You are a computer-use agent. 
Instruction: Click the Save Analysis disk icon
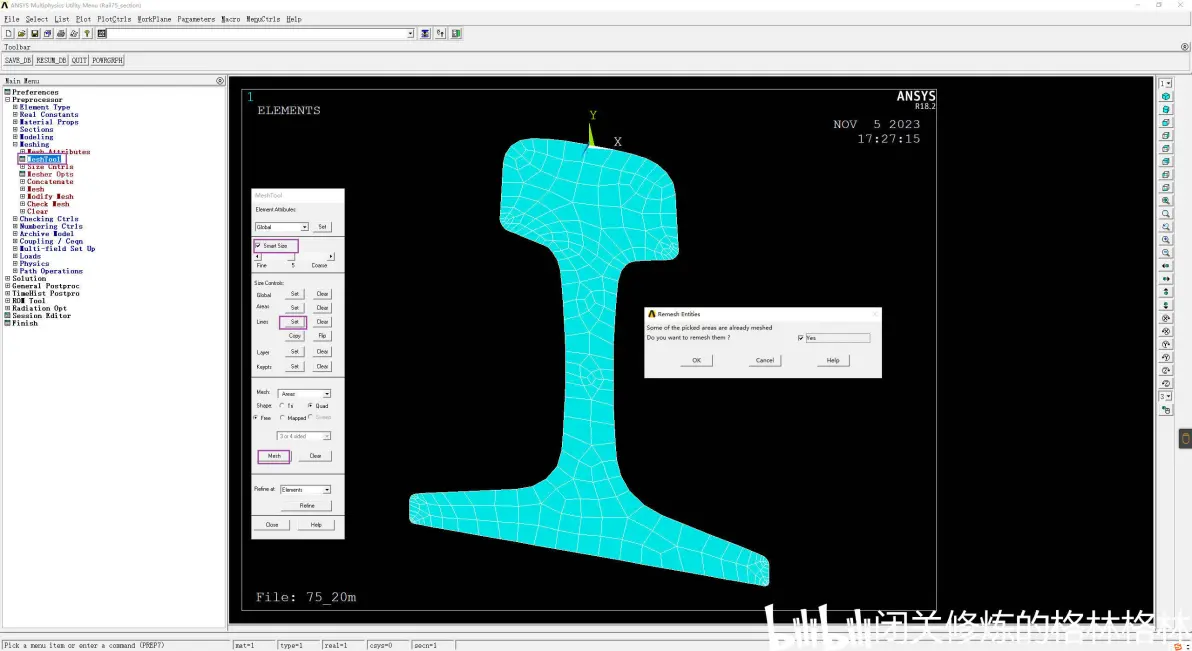point(34,33)
